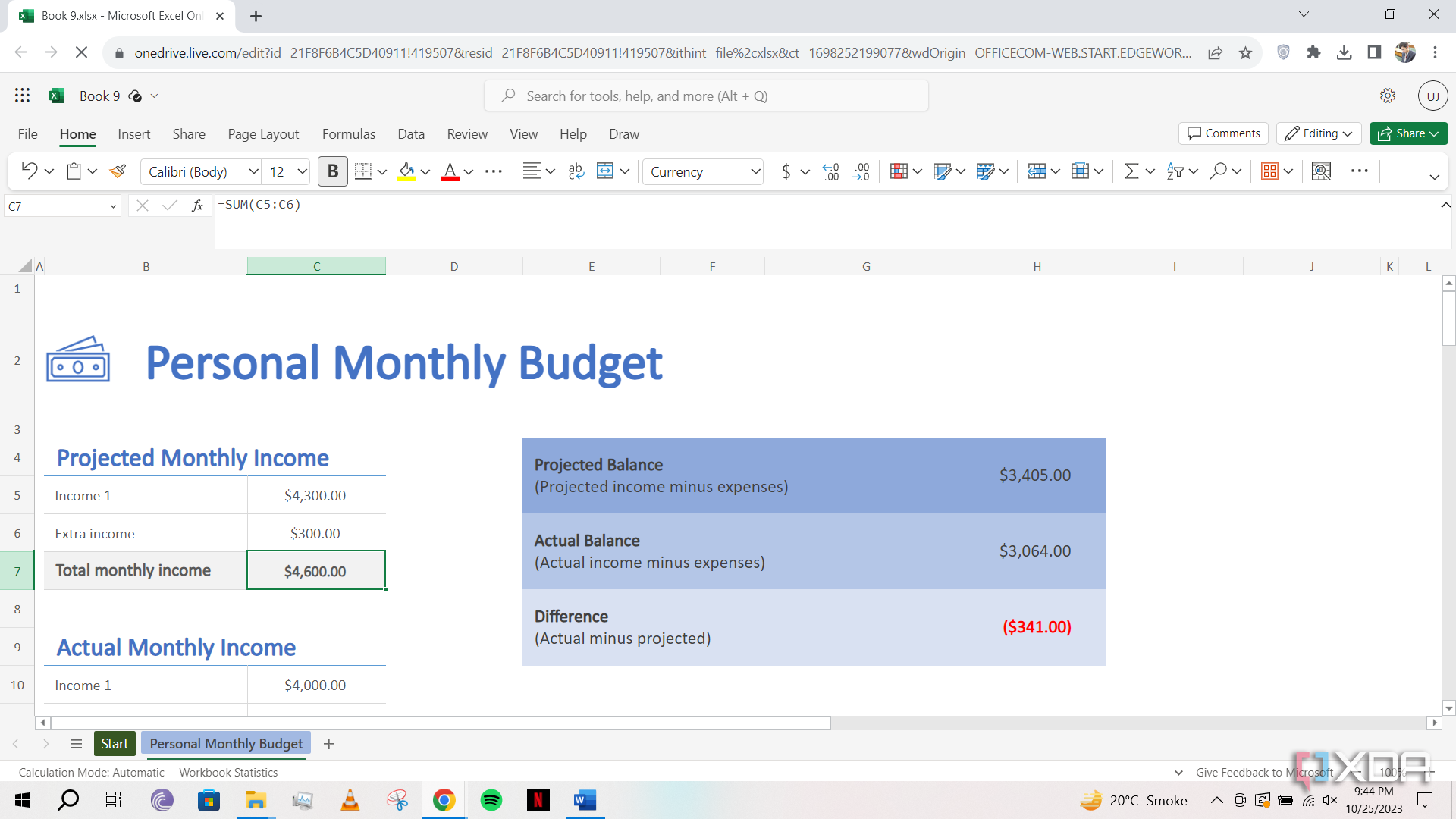Select the Format Painter tool
The image size is (1456, 819).
coord(118,171)
